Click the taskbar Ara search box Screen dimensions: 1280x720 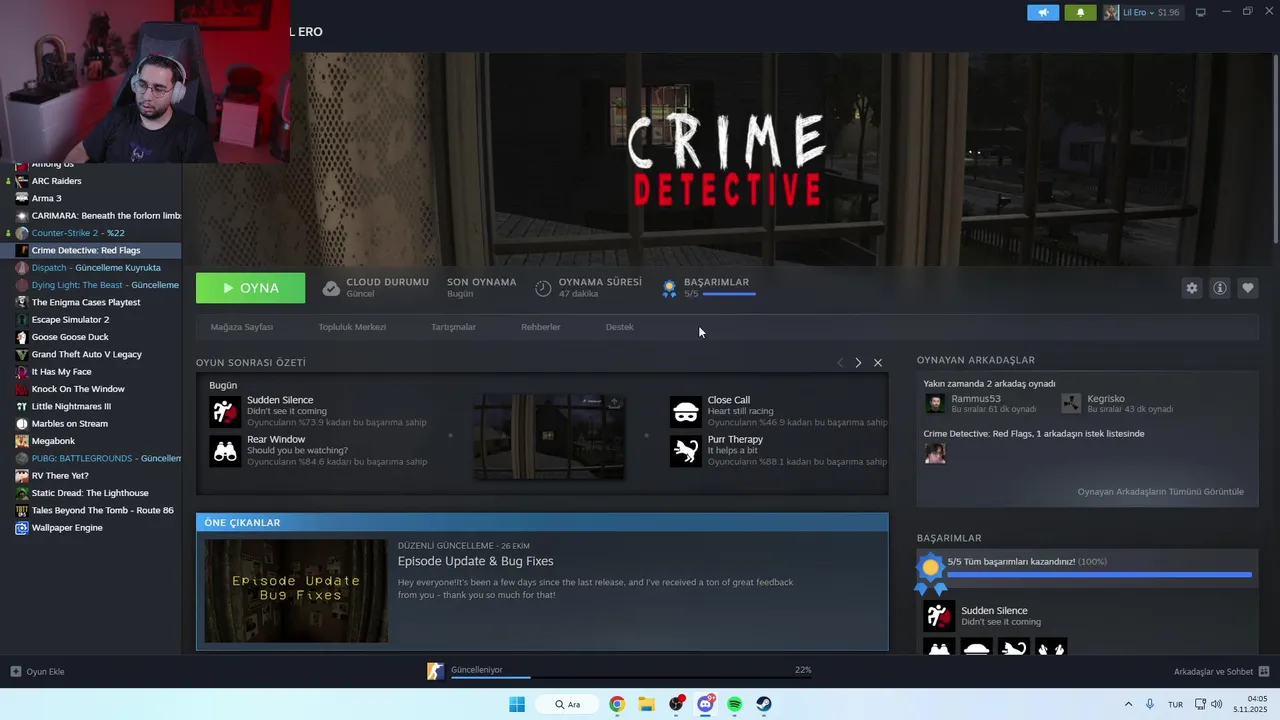(565, 704)
